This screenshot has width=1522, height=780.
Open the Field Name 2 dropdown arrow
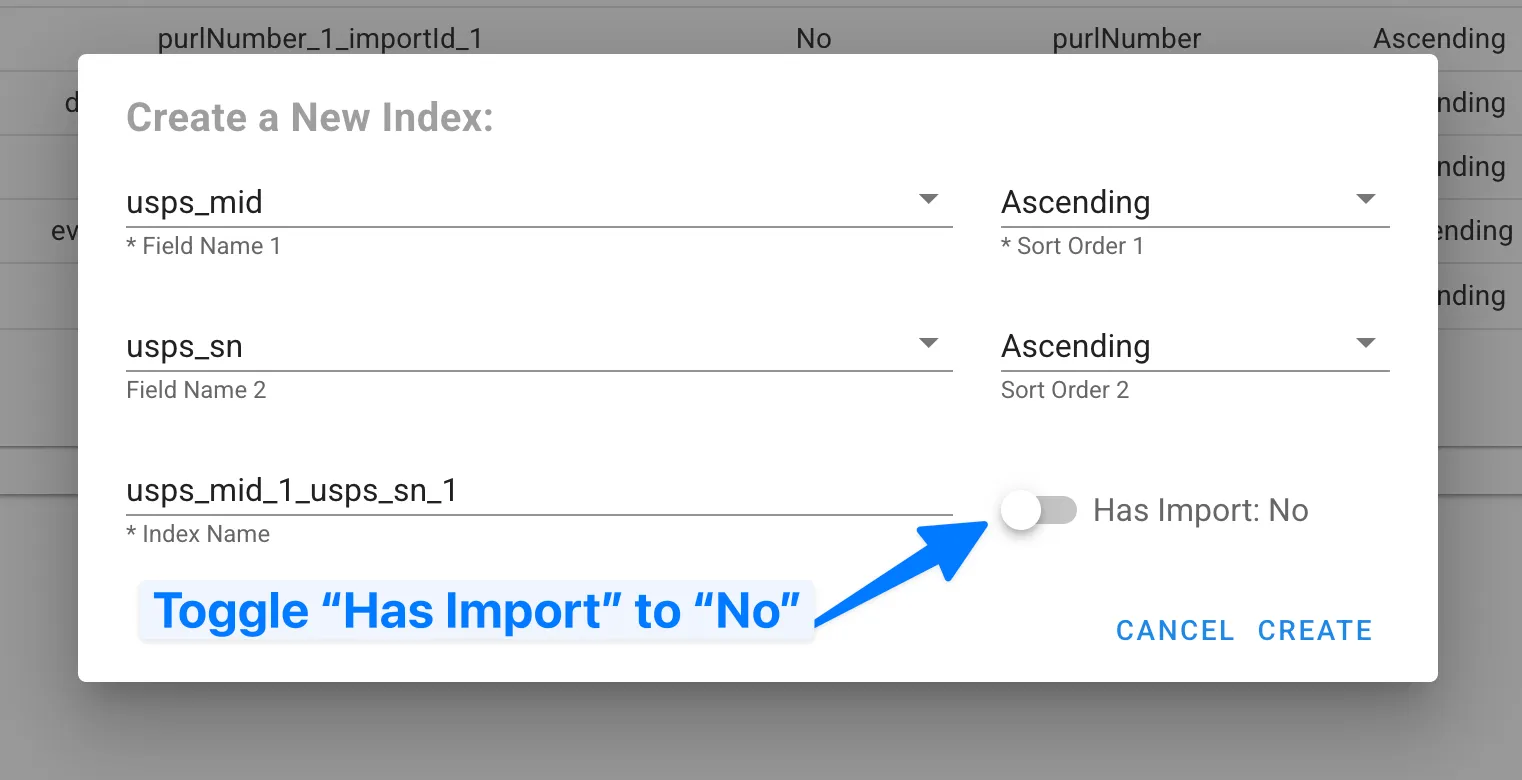(x=929, y=343)
